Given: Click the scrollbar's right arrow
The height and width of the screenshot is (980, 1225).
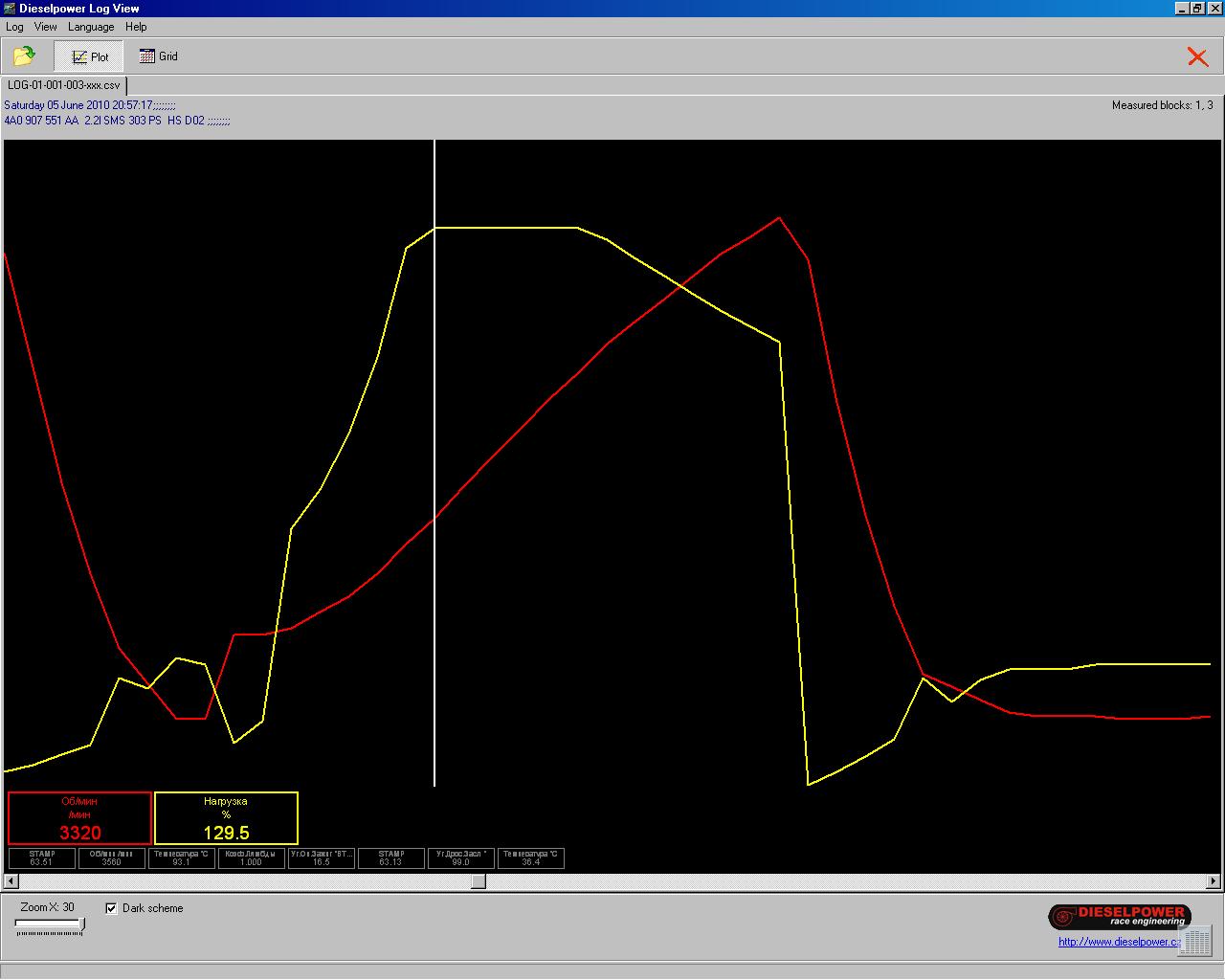Looking at the screenshot, I should [x=1214, y=881].
